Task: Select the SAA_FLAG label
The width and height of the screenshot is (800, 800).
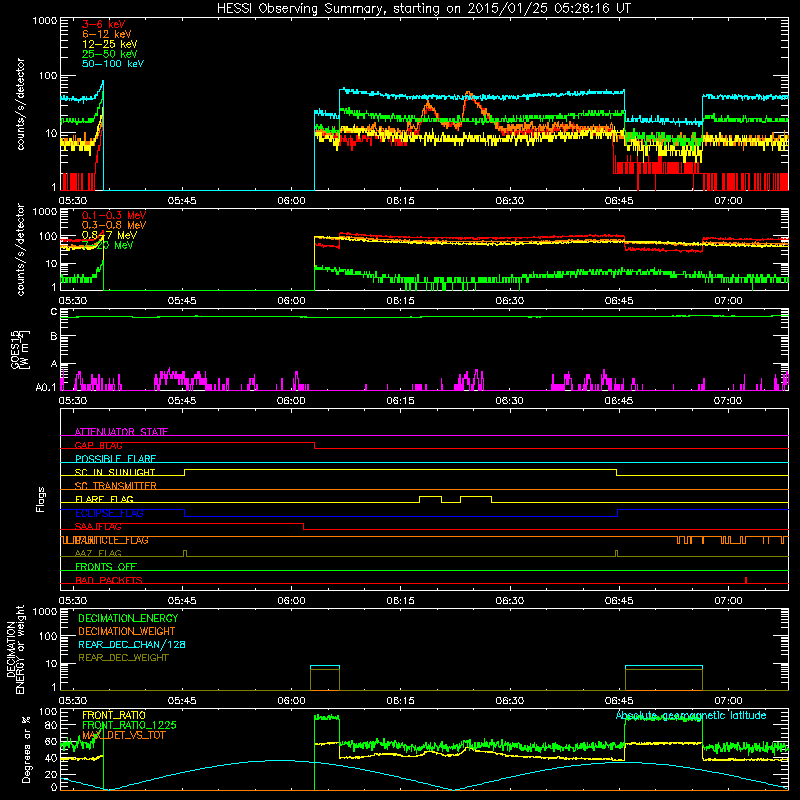Action: (x=98, y=527)
